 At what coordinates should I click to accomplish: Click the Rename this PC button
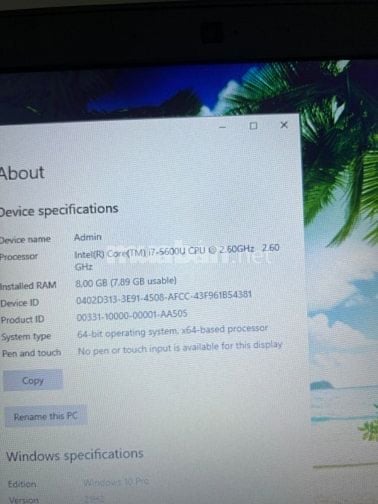(x=46, y=416)
